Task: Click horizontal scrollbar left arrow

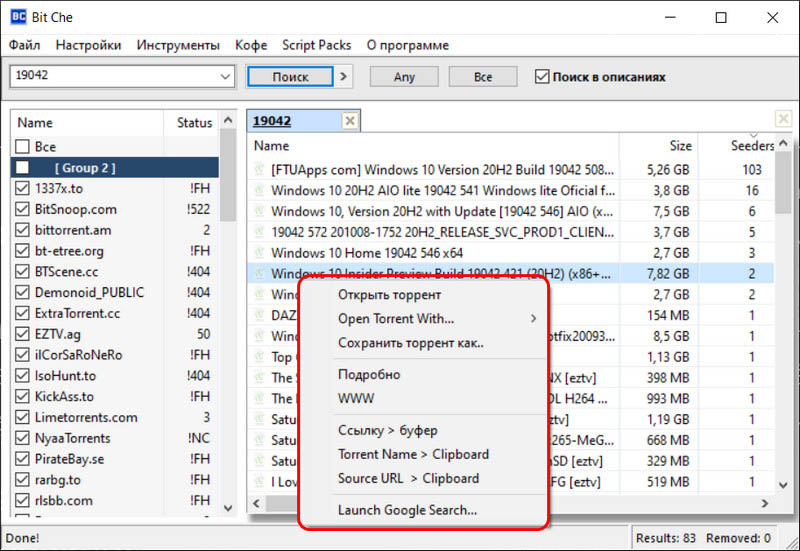Action: (257, 504)
